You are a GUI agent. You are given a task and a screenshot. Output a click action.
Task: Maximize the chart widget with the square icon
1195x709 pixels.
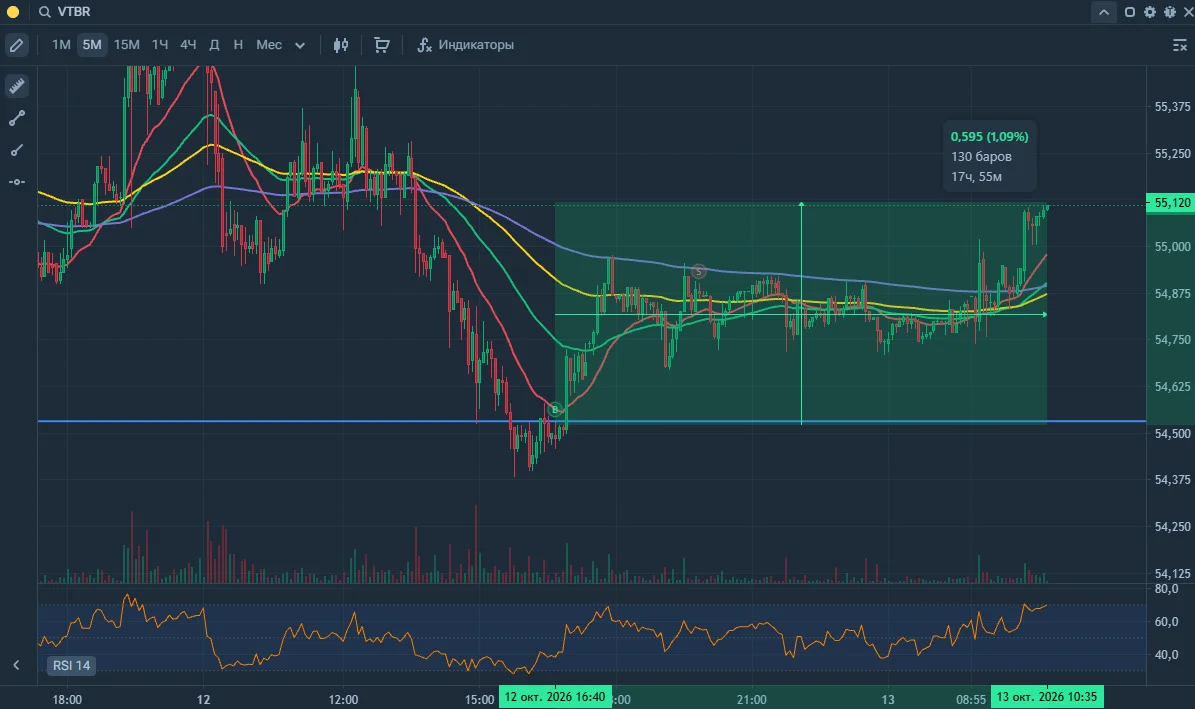pyautogui.click(x=1130, y=11)
